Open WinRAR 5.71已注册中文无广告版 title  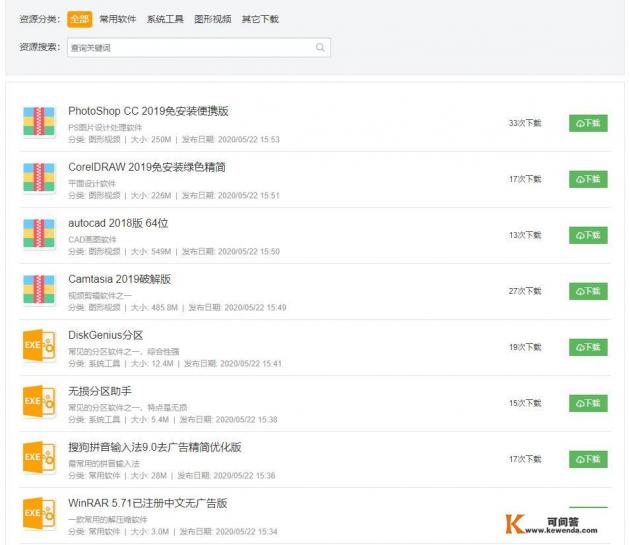point(147,503)
